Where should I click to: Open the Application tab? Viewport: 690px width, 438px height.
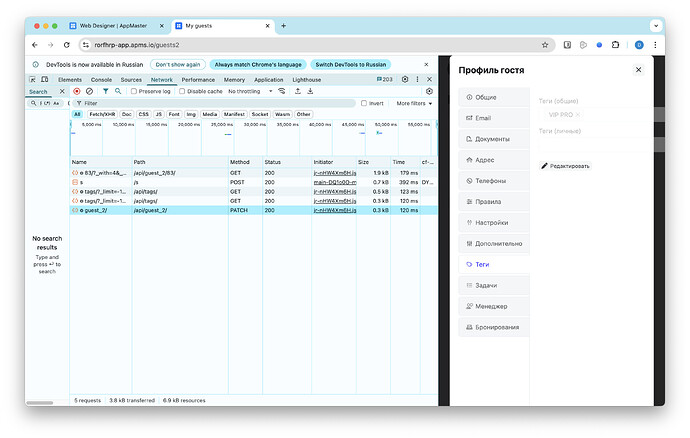(268, 80)
